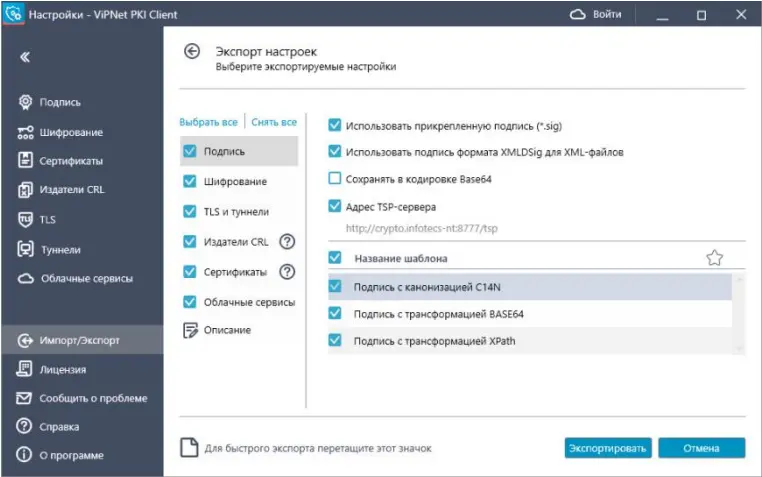Click the help icon next to Сертификаты
Screen dimensions: 762x477
(x=287, y=272)
